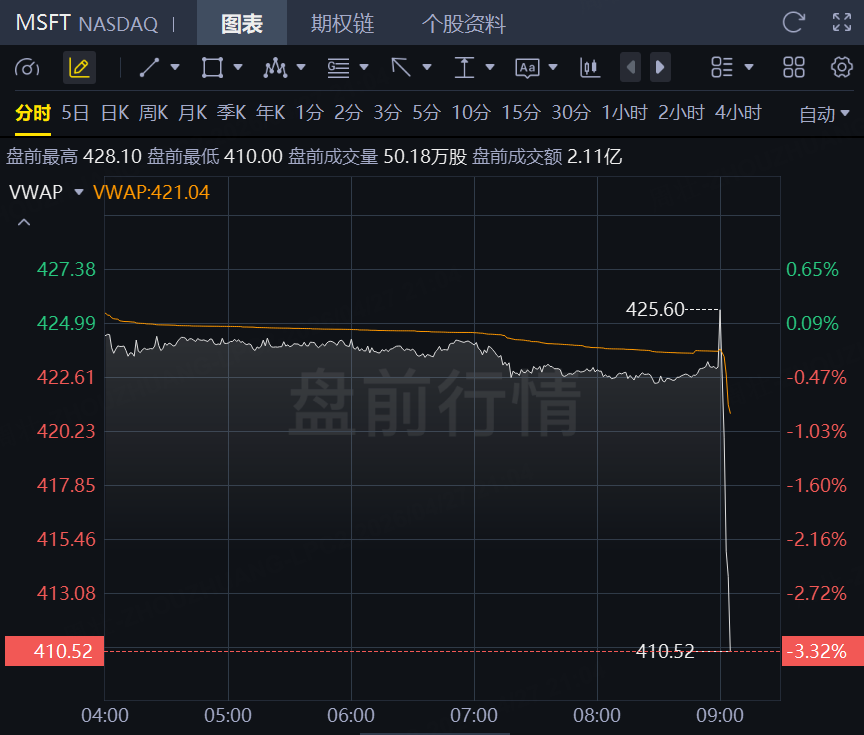Screen dimensions: 864x735
Task: Switch to the 图表 tab
Action: coord(242,23)
